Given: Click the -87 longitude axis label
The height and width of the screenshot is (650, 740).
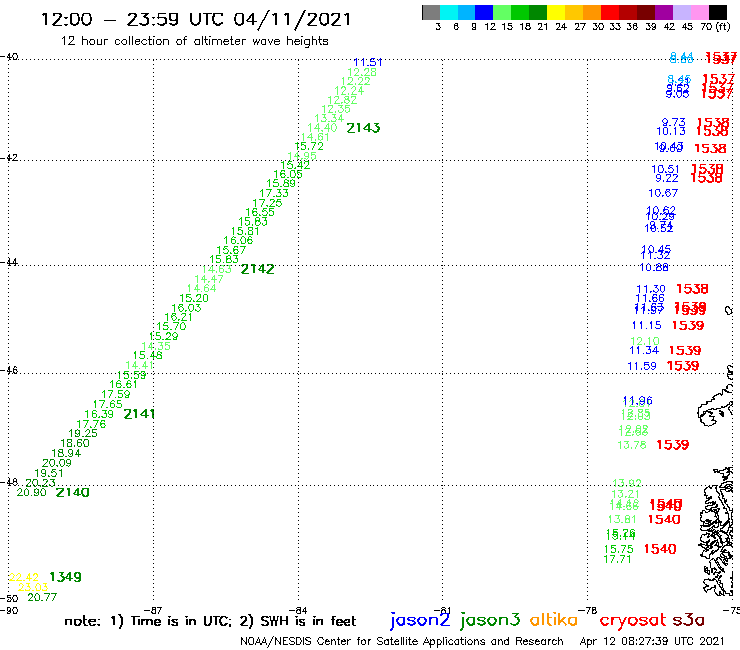Looking at the screenshot, I should (153, 610).
